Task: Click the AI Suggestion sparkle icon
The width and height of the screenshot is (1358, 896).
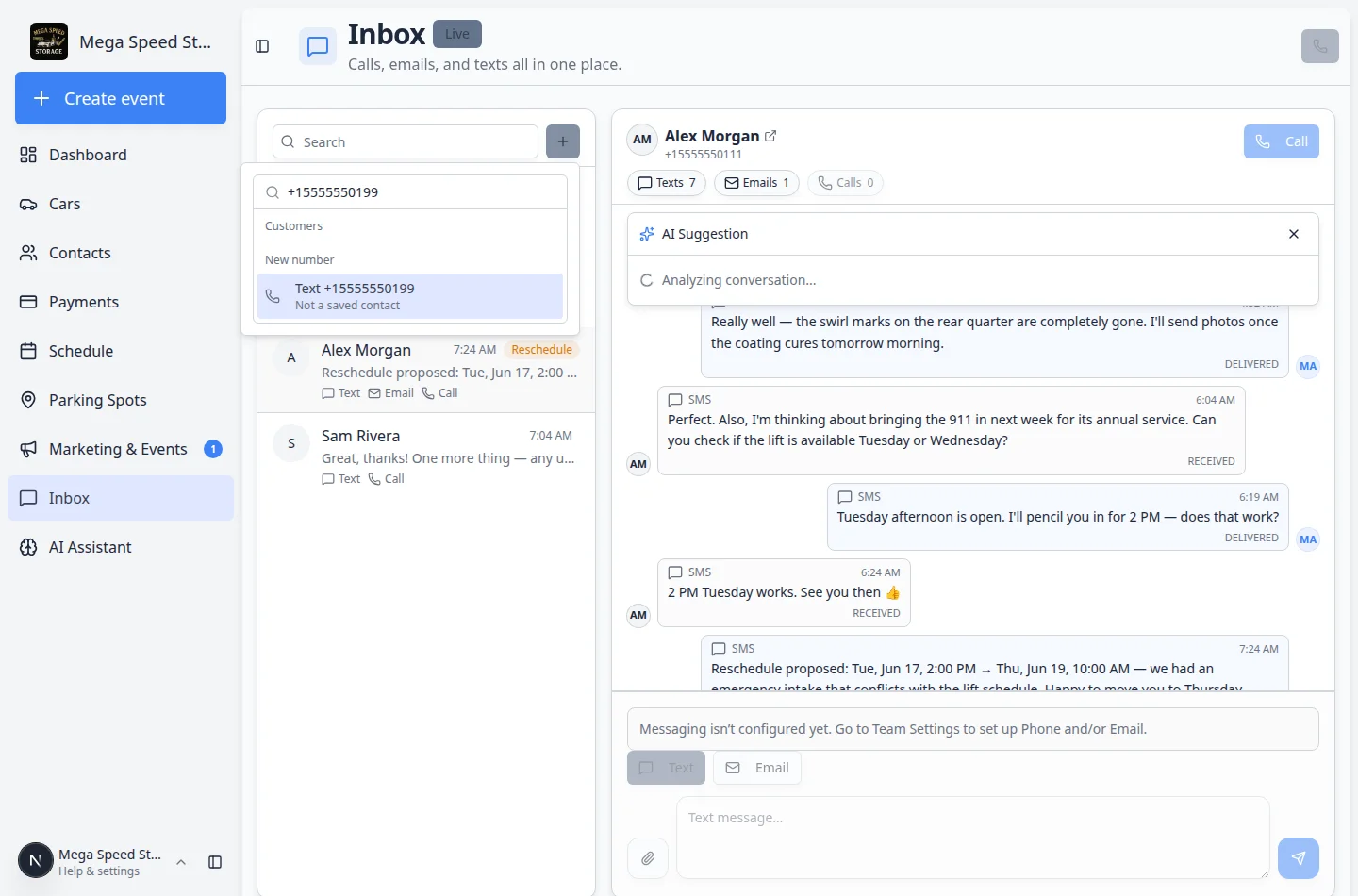Action: (647, 234)
